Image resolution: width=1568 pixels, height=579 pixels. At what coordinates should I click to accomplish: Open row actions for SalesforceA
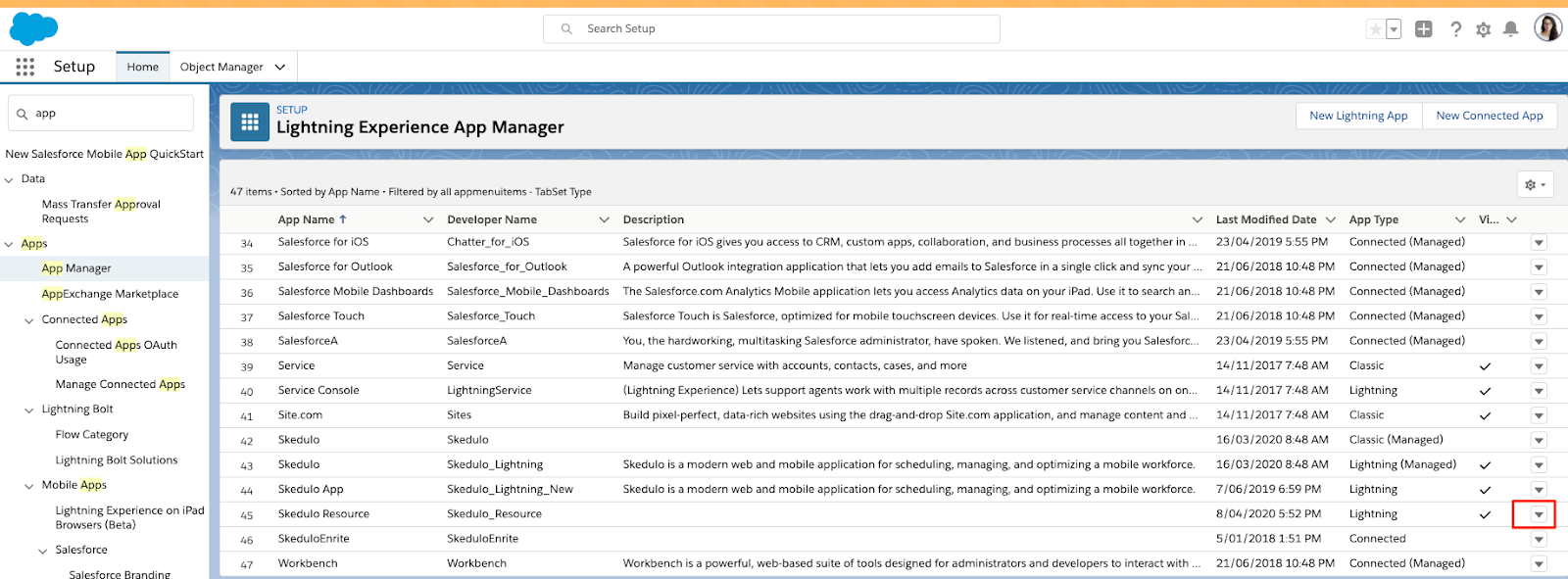(1539, 341)
